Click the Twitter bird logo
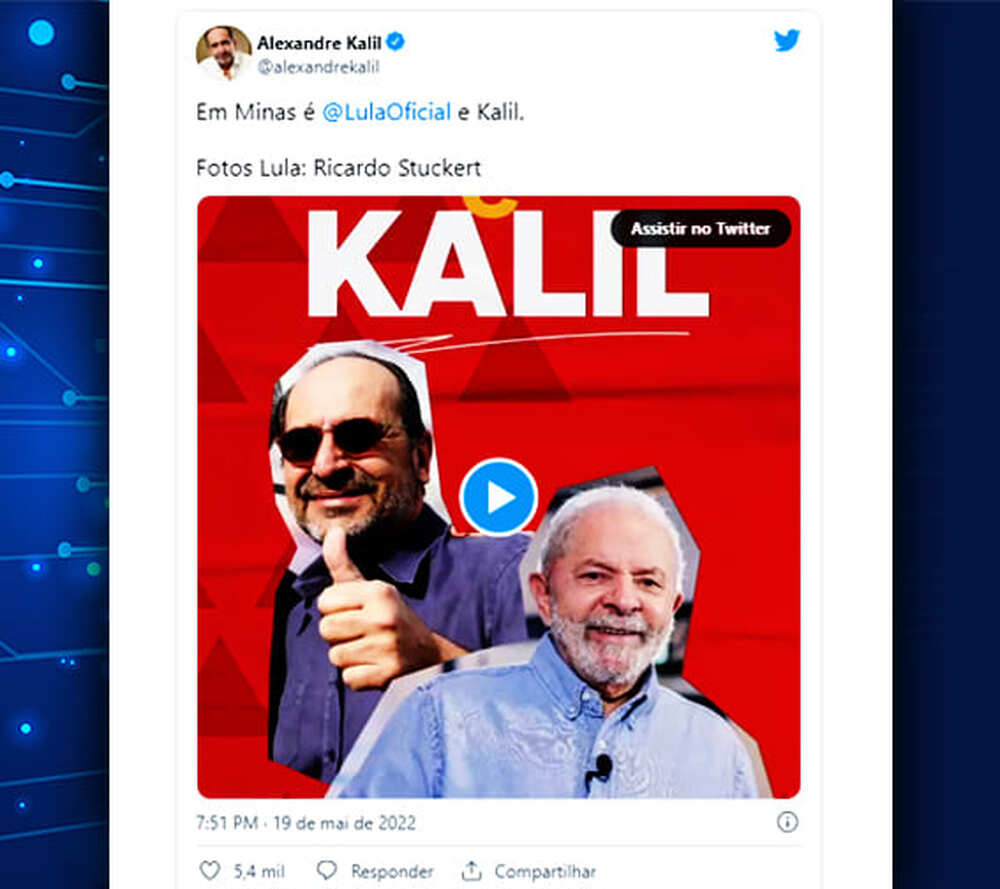 pyautogui.click(x=786, y=40)
